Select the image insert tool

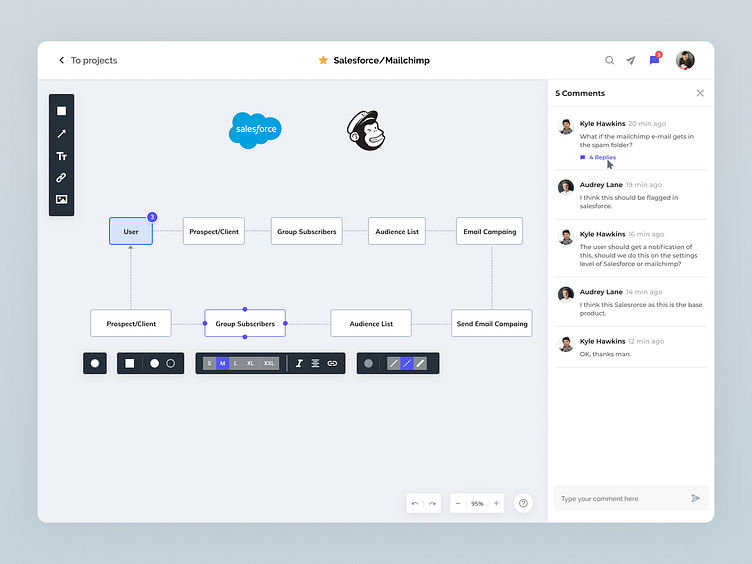61,200
